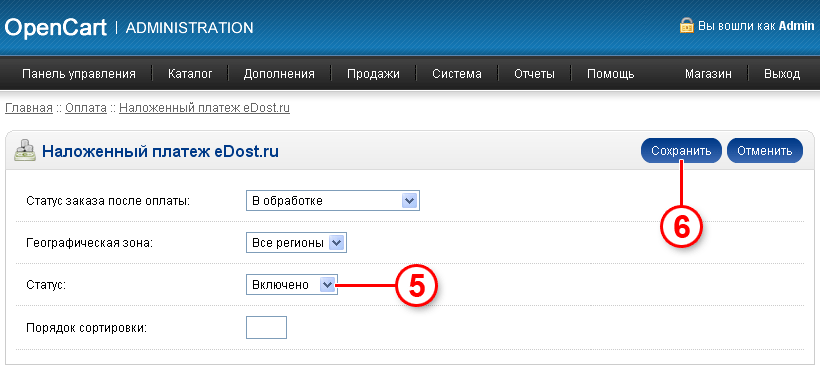Follow the Главная breadcrumb link
Screen dimensions: 820x370
click(x=29, y=108)
